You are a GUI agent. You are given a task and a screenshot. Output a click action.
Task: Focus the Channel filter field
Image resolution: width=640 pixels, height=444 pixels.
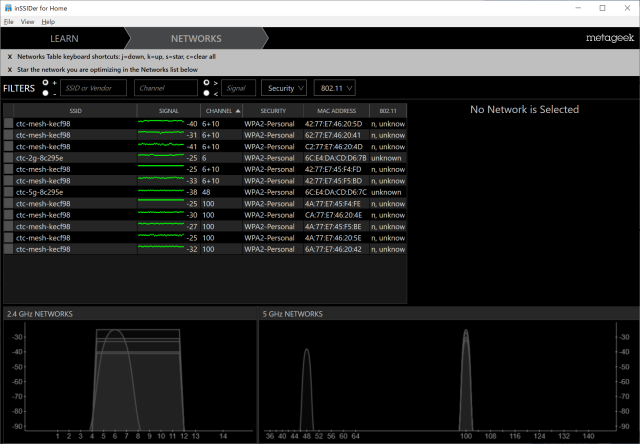coord(166,88)
